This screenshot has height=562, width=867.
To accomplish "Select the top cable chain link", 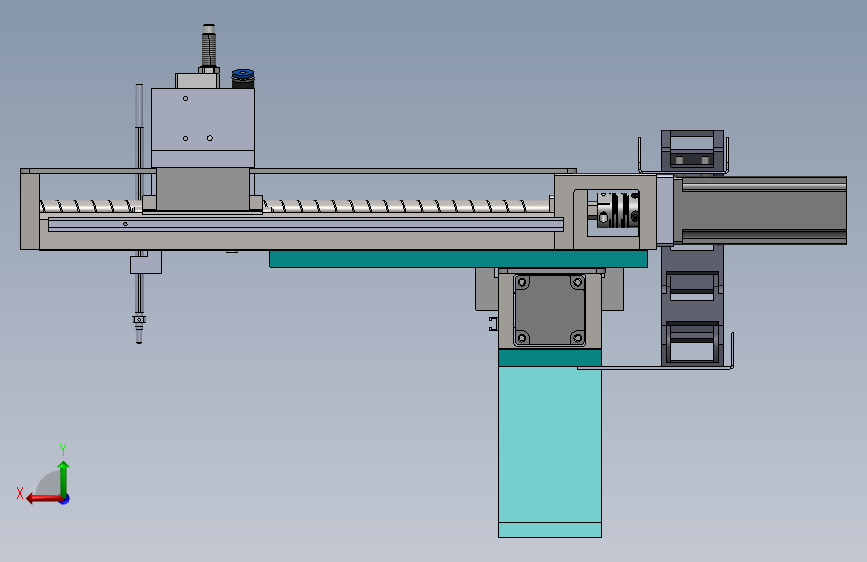I will point(692,150).
